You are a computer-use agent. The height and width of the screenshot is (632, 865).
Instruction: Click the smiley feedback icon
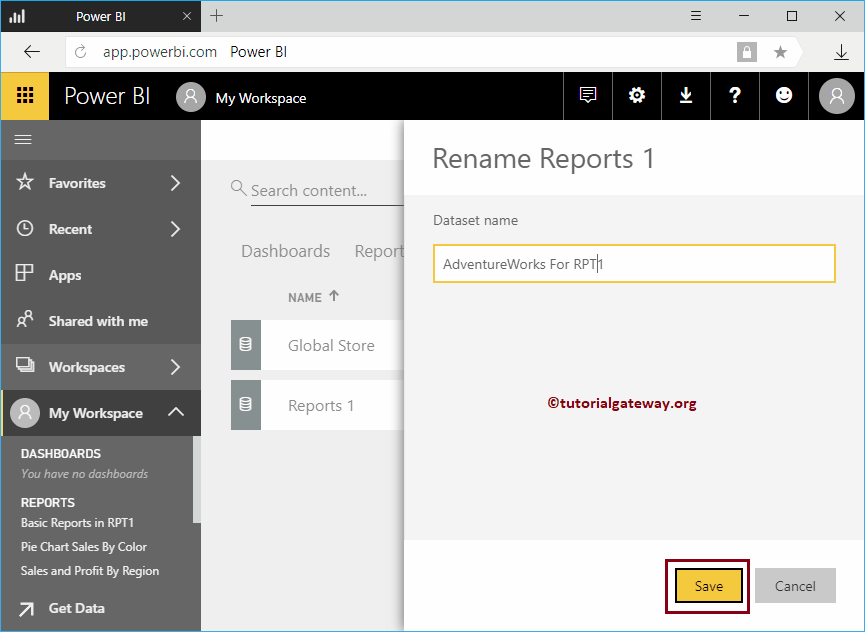pyautogui.click(x=784, y=96)
